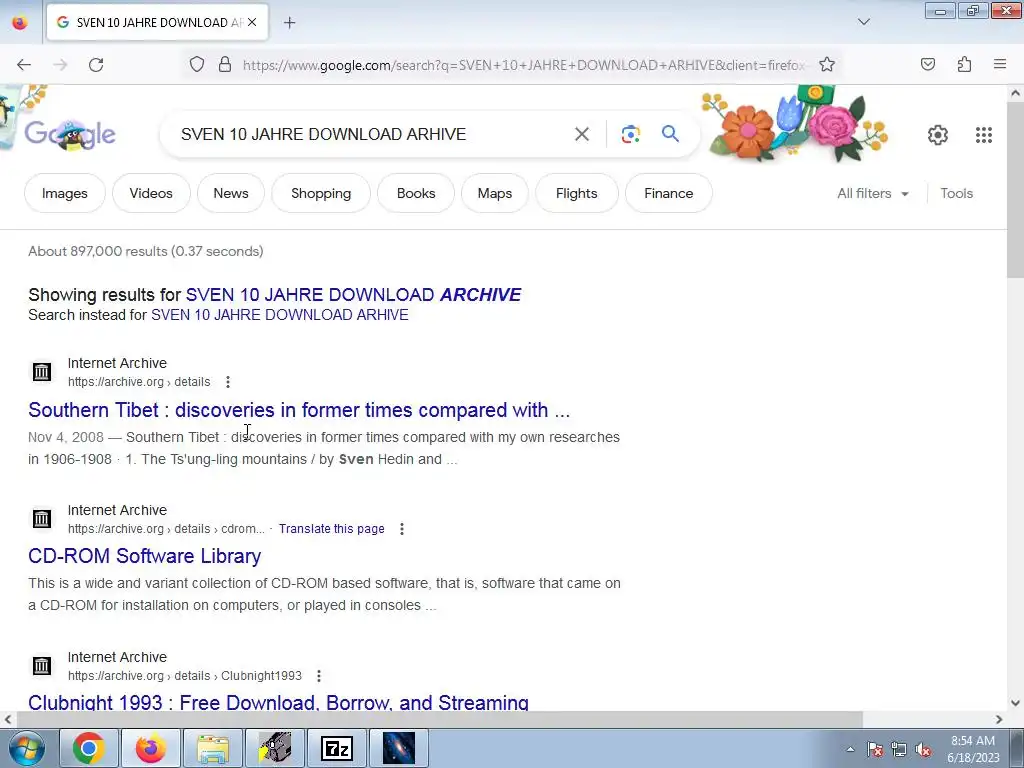Show hidden system tray icons
The image size is (1024, 768).
(850, 749)
